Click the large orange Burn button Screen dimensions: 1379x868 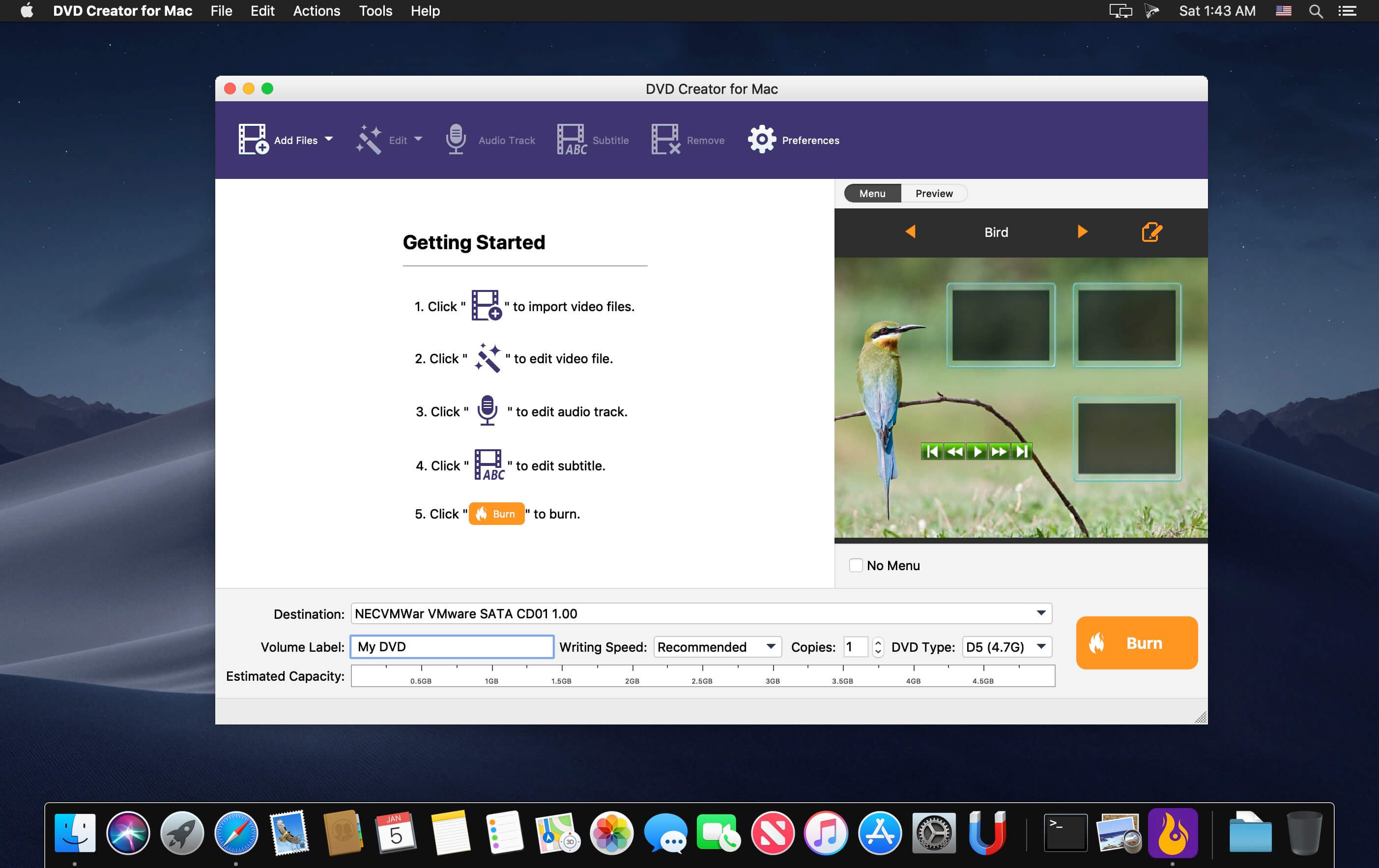(1136, 642)
